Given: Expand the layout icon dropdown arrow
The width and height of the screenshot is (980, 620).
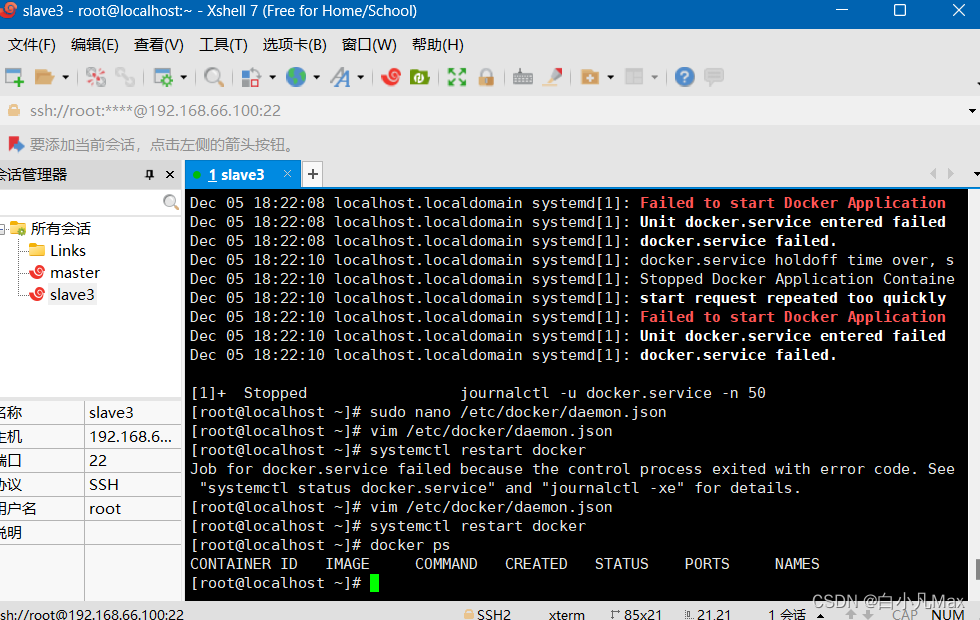Looking at the screenshot, I should click(x=654, y=78).
